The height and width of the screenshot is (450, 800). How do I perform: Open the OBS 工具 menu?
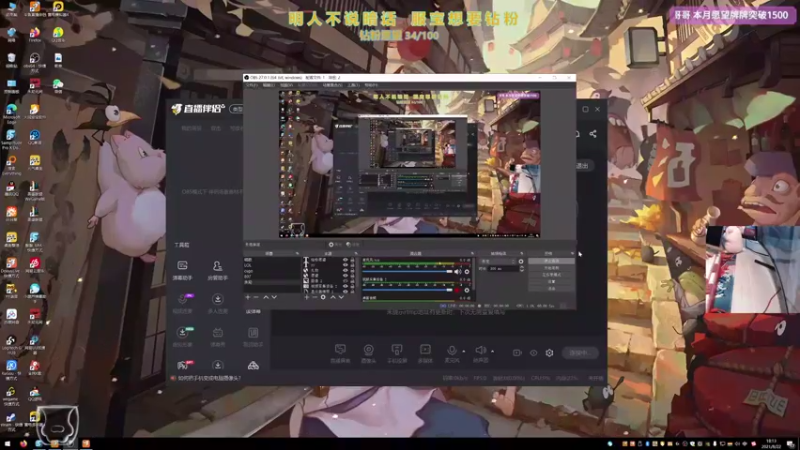[353, 85]
